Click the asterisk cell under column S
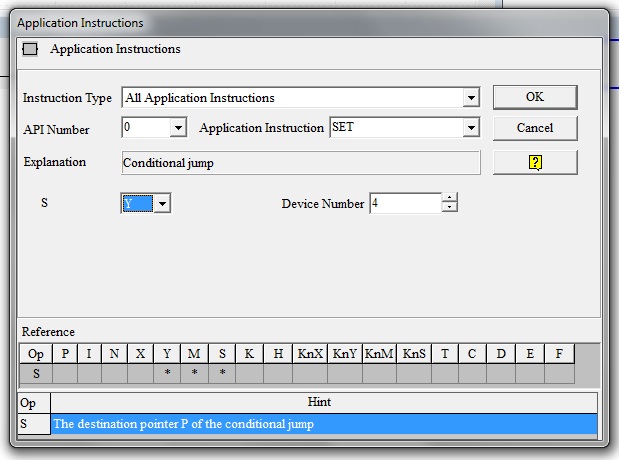The height and width of the screenshot is (460, 619). click(222, 373)
